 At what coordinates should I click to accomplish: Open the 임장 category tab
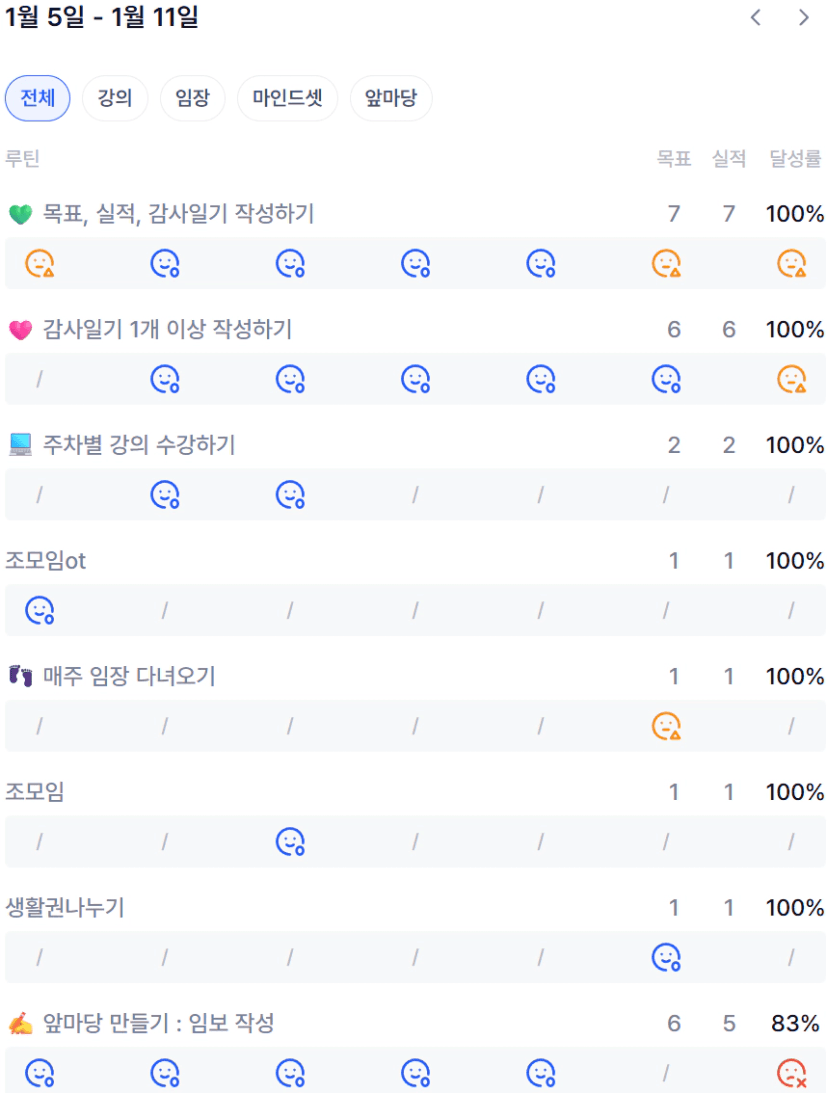192,99
